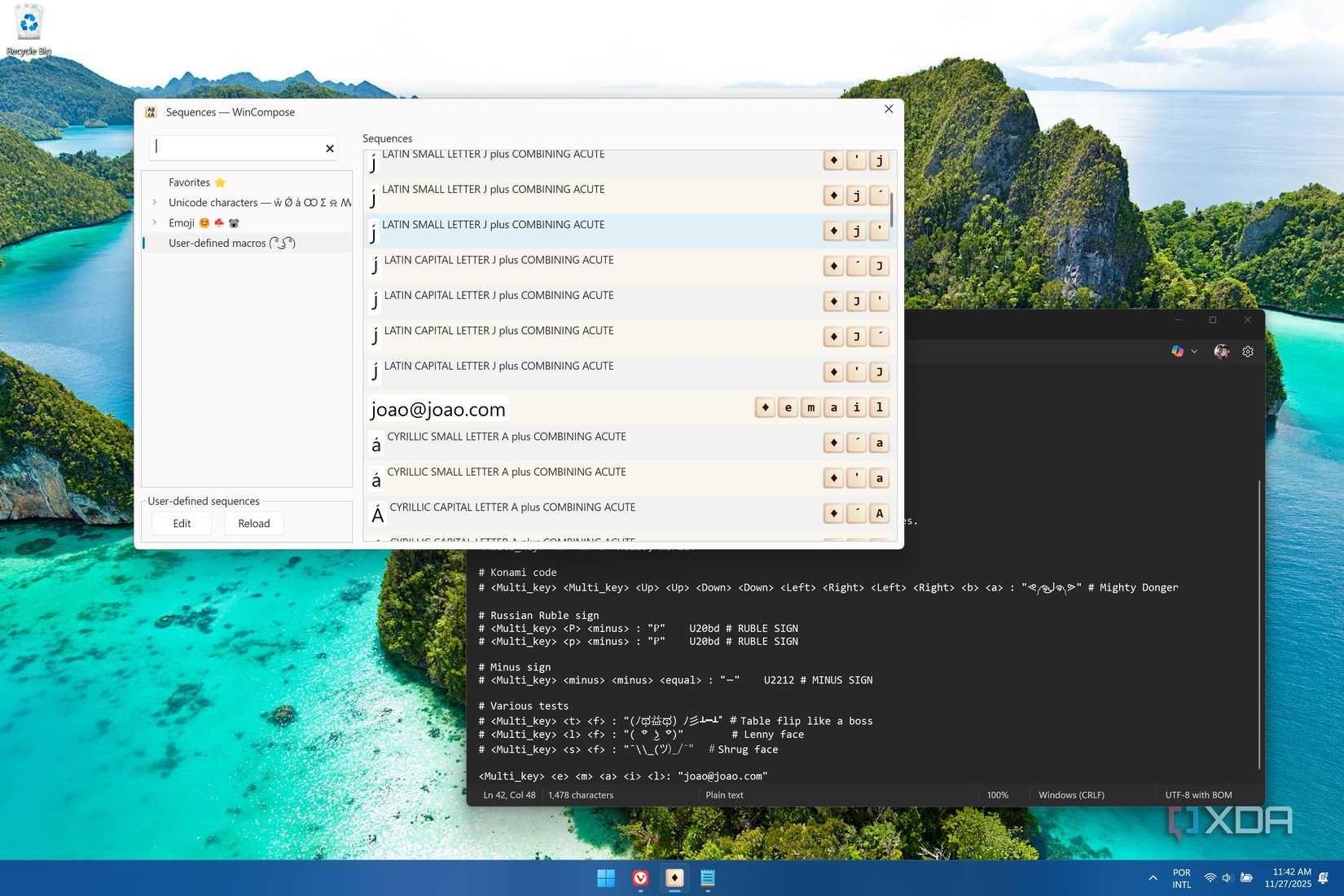
Task: Click the joao@joao.com email sequence row
Action: pyautogui.click(x=554, y=409)
